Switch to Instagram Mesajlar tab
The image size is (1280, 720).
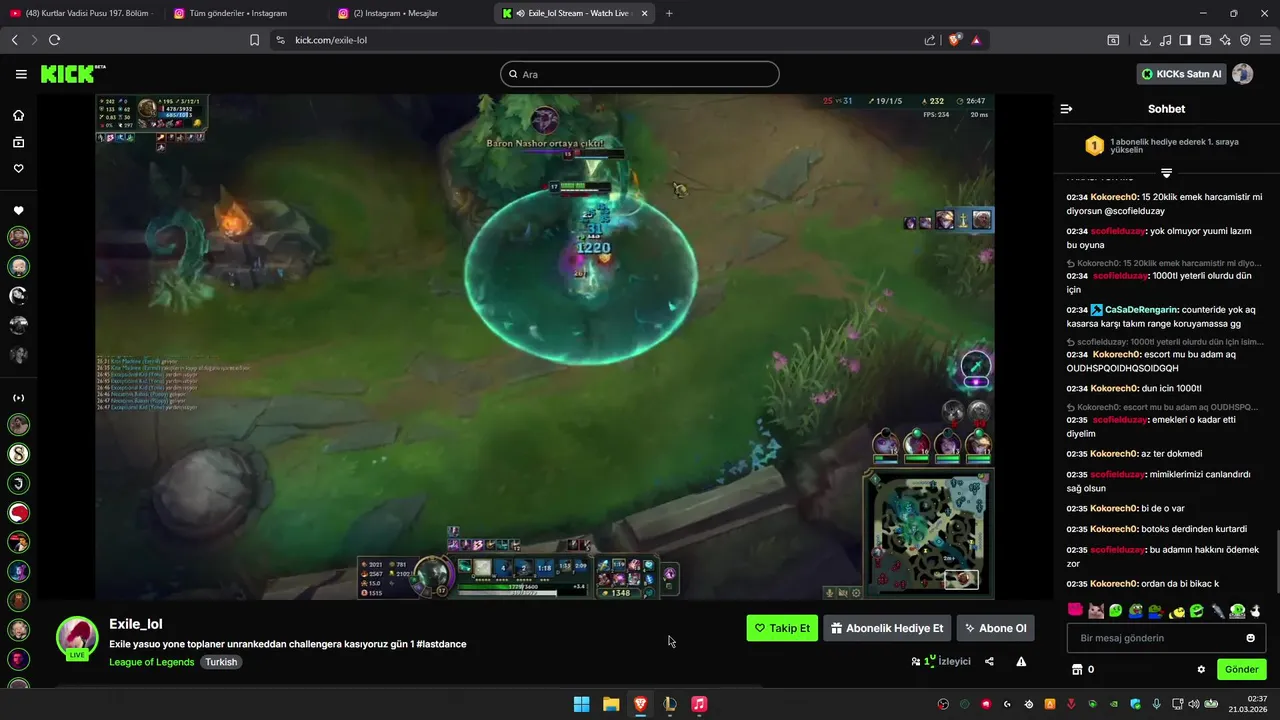tap(409, 13)
